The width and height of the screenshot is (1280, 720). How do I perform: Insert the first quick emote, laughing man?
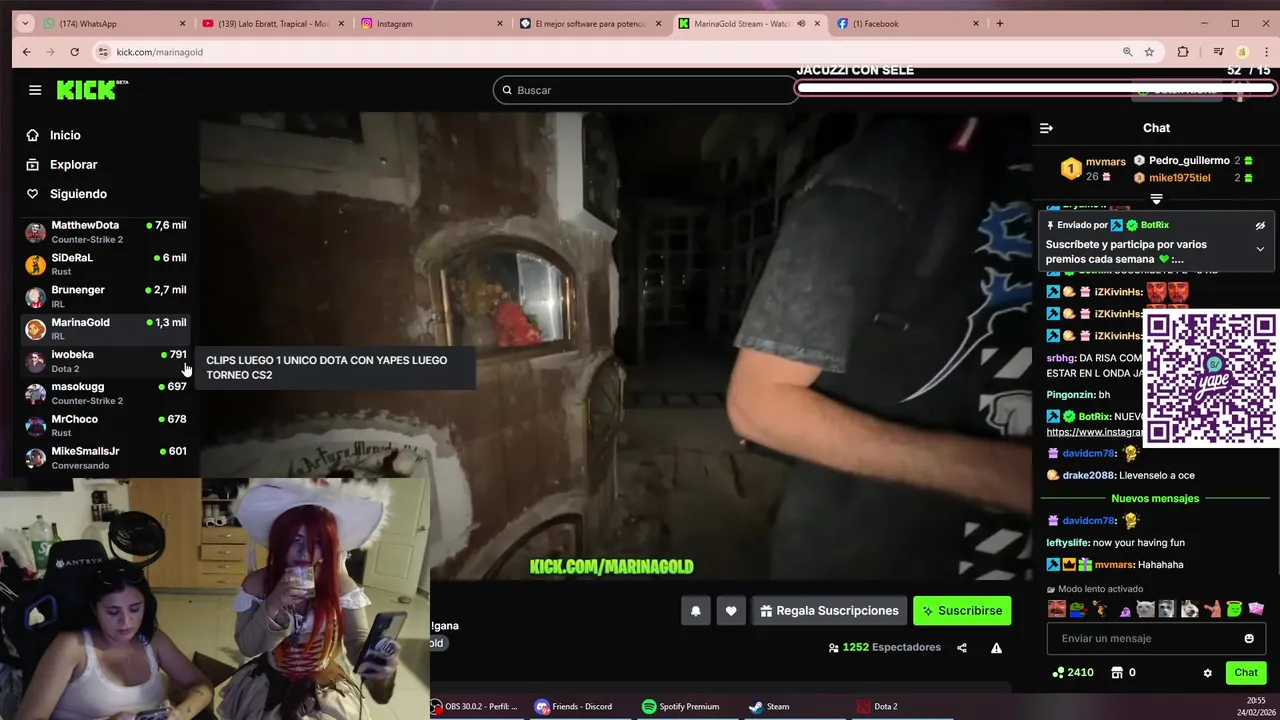[x=1056, y=609]
